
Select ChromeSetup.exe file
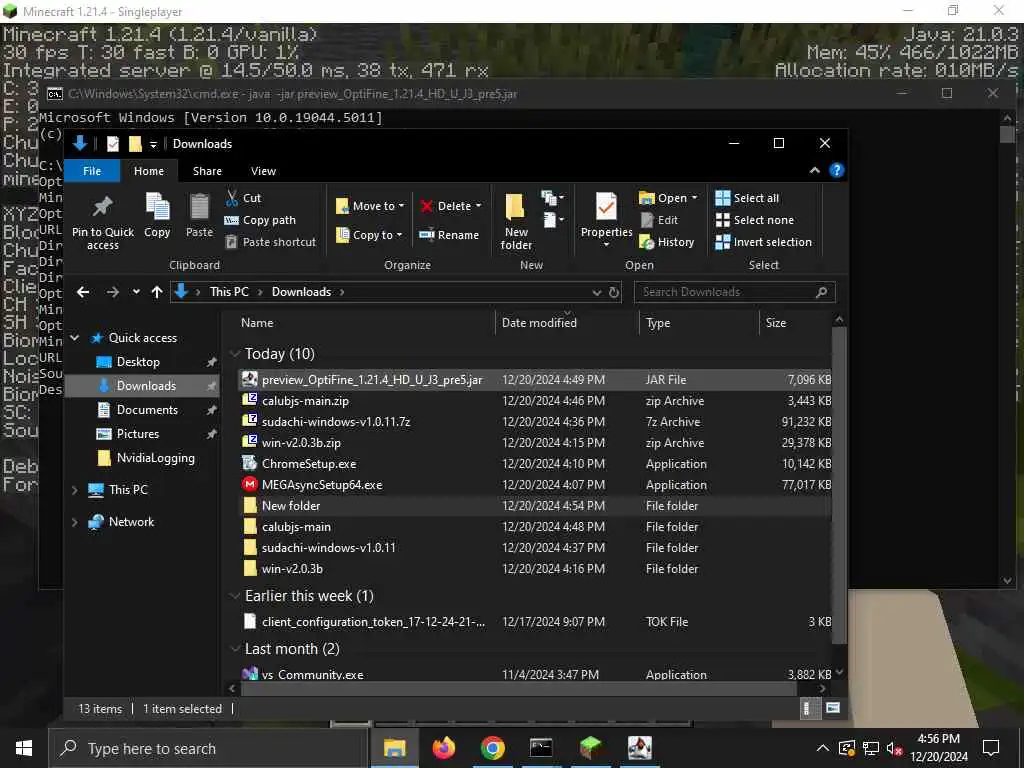536,464
